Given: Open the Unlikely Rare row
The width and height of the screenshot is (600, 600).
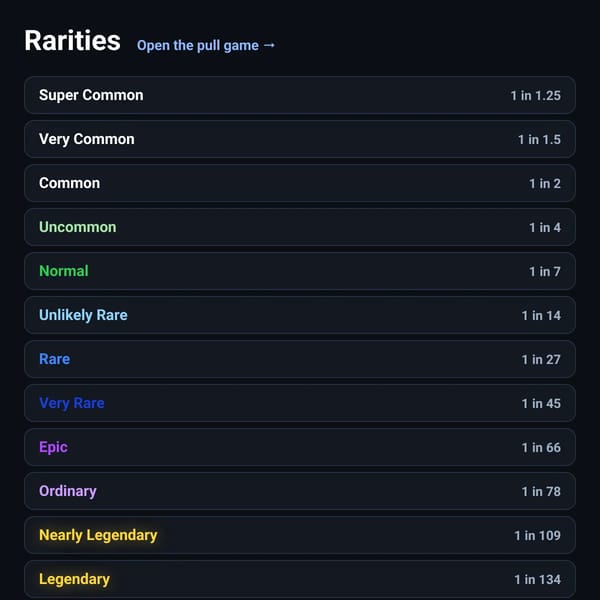Looking at the screenshot, I should (x=300, y=315).
